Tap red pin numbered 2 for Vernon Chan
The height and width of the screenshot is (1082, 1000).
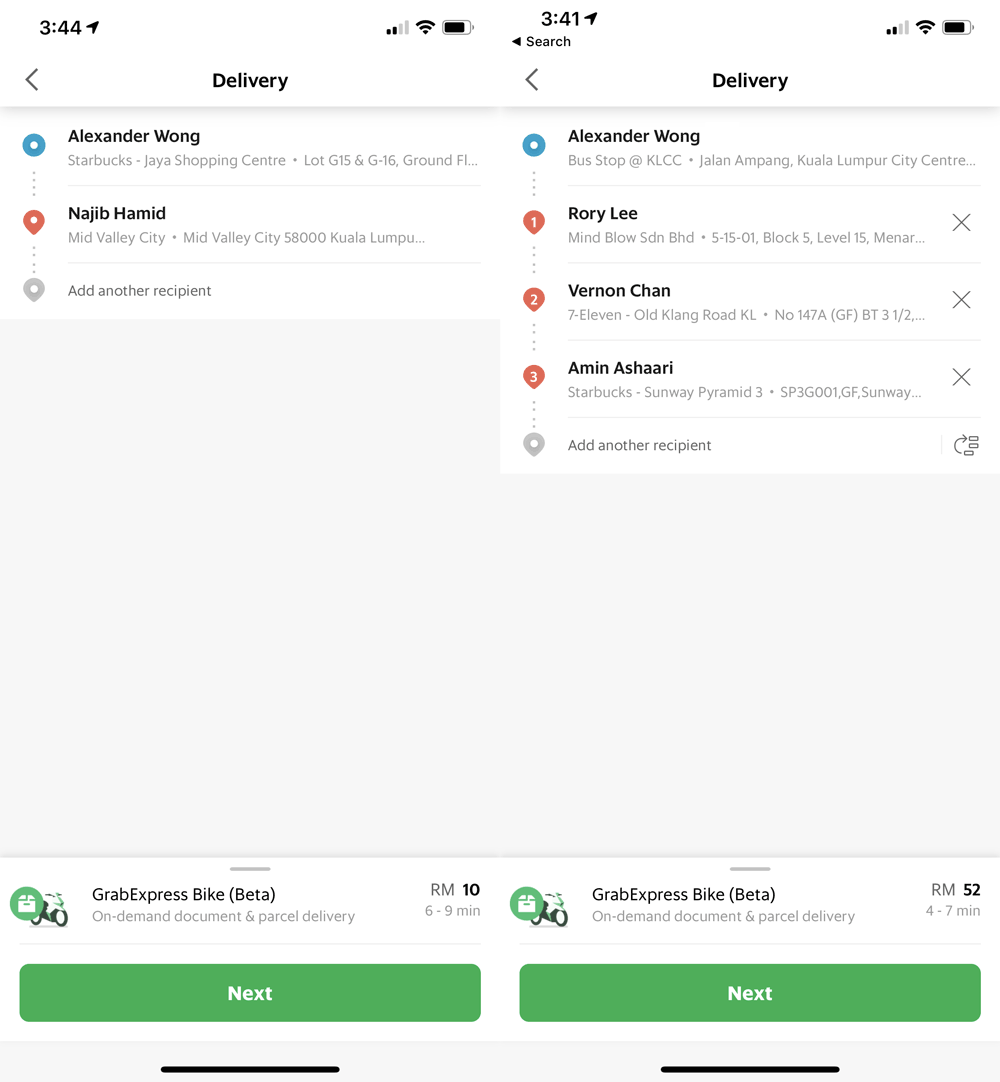[534, 299]
